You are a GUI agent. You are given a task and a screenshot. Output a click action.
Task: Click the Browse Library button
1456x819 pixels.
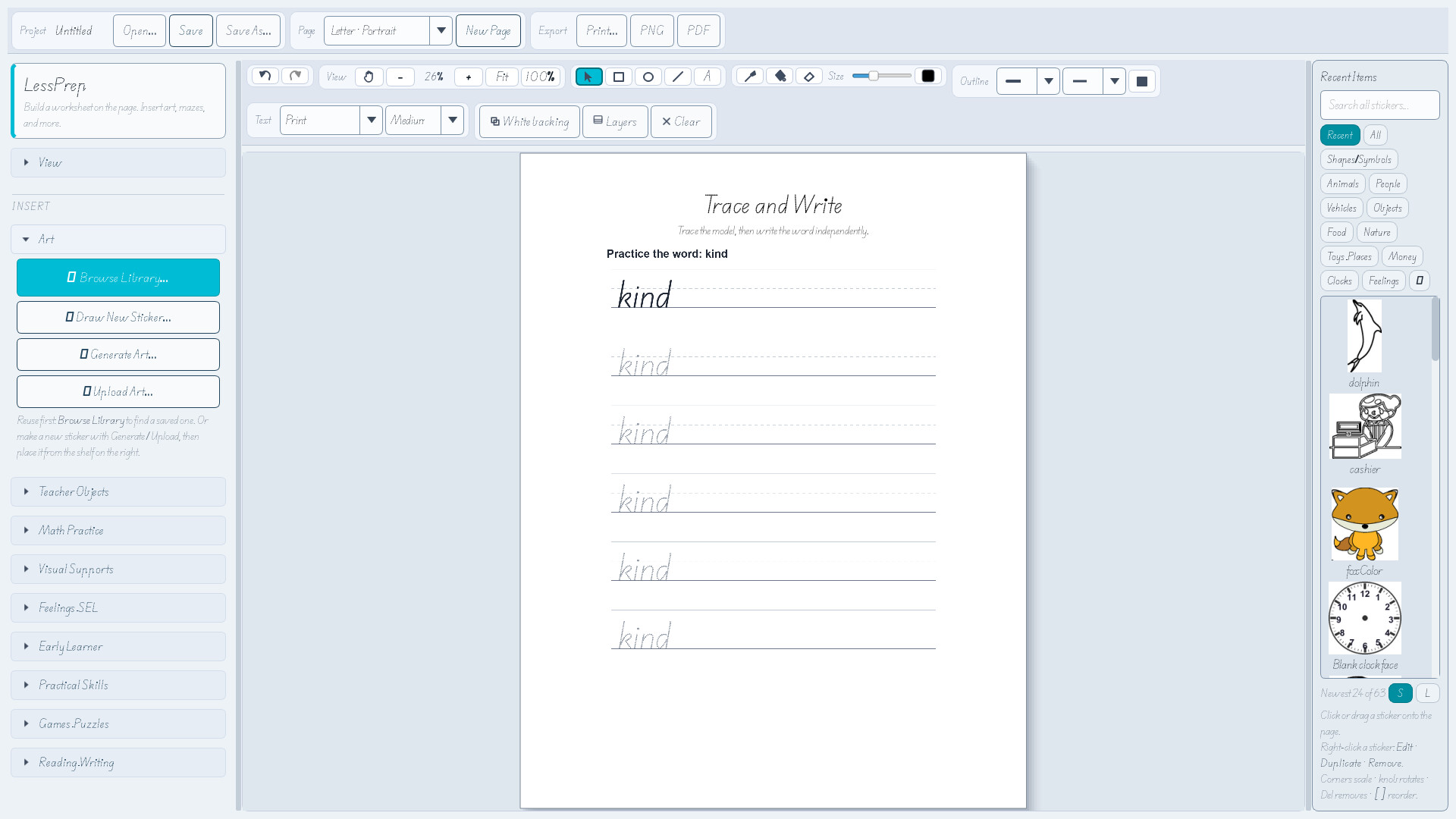[118, 278]
